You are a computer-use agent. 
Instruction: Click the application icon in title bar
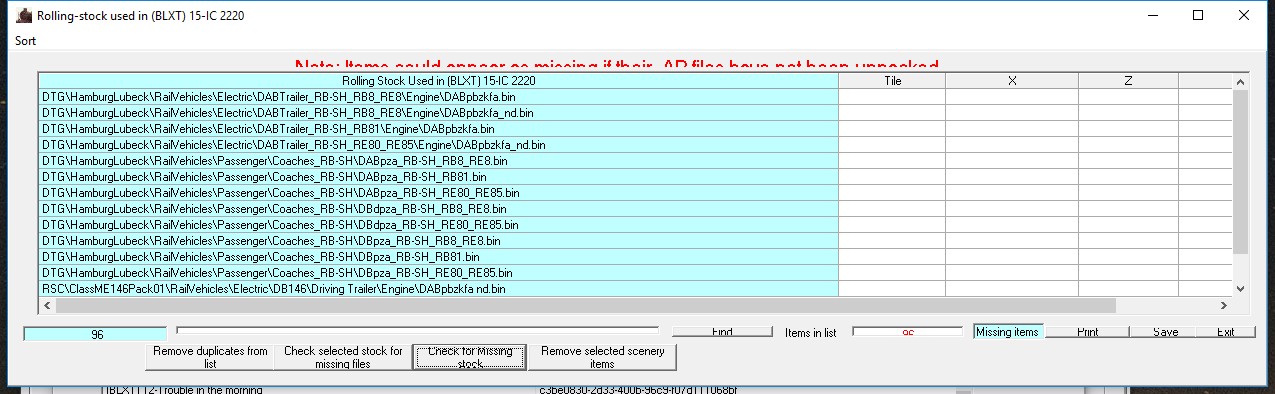[x=25, y=16]
